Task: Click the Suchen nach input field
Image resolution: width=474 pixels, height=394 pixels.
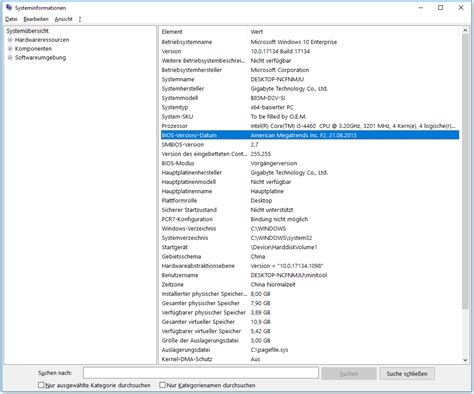Action: coord(201,373)
